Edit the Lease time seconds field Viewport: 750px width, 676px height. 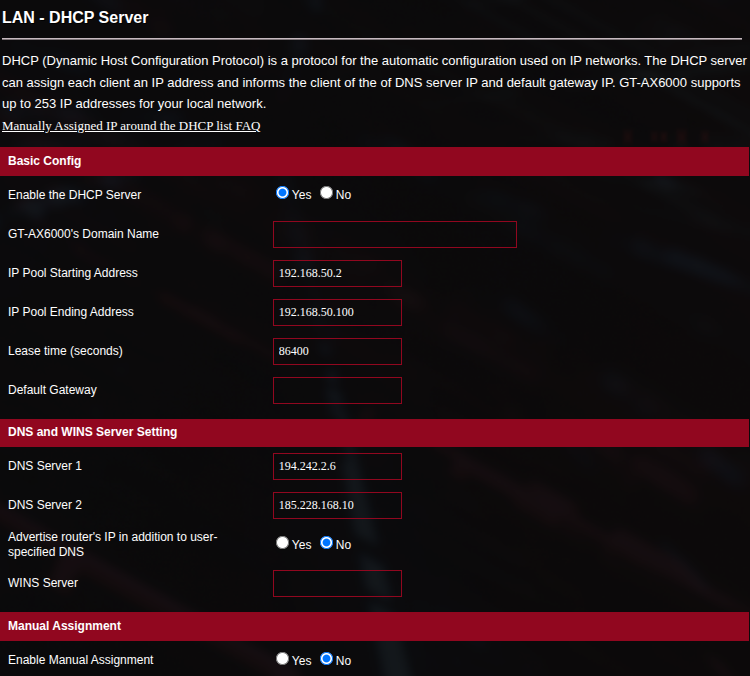click(337, 351)
